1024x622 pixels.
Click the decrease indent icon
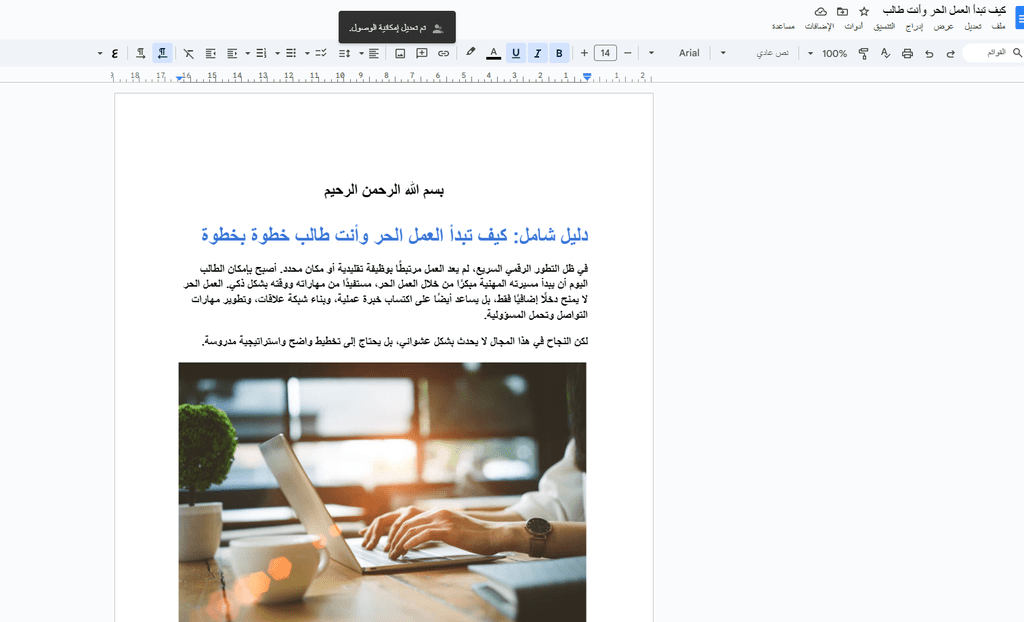(232, 54)
